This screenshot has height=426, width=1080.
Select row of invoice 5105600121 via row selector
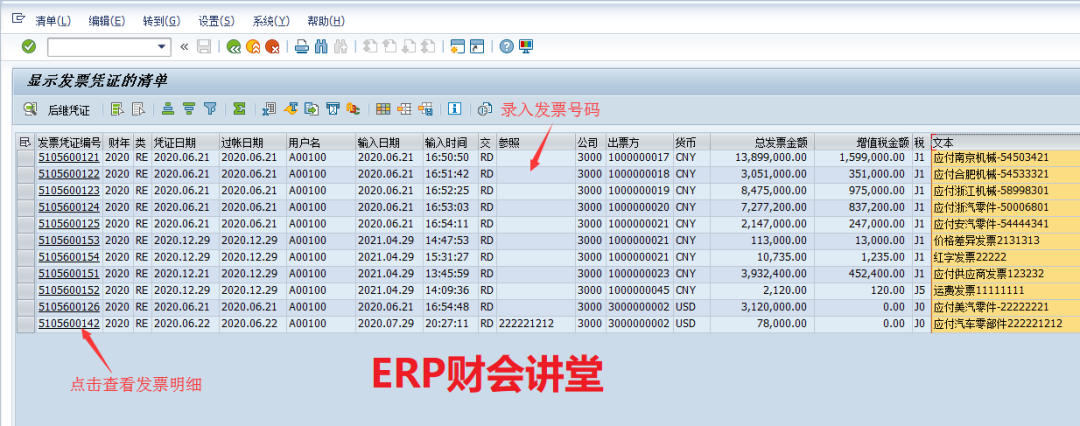(x=26, y=157)
